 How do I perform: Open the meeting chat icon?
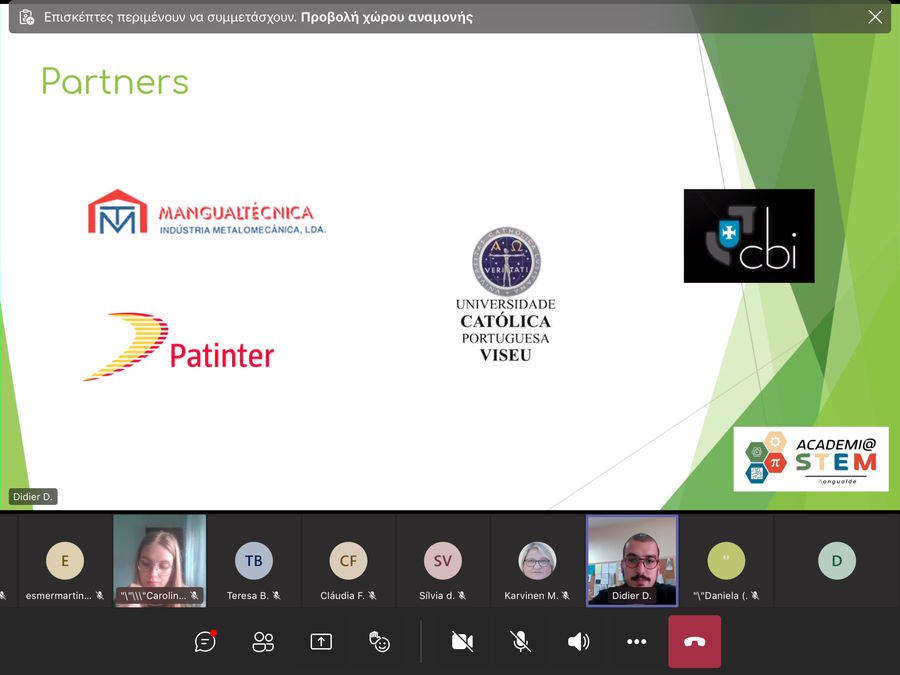coord(205,642)
